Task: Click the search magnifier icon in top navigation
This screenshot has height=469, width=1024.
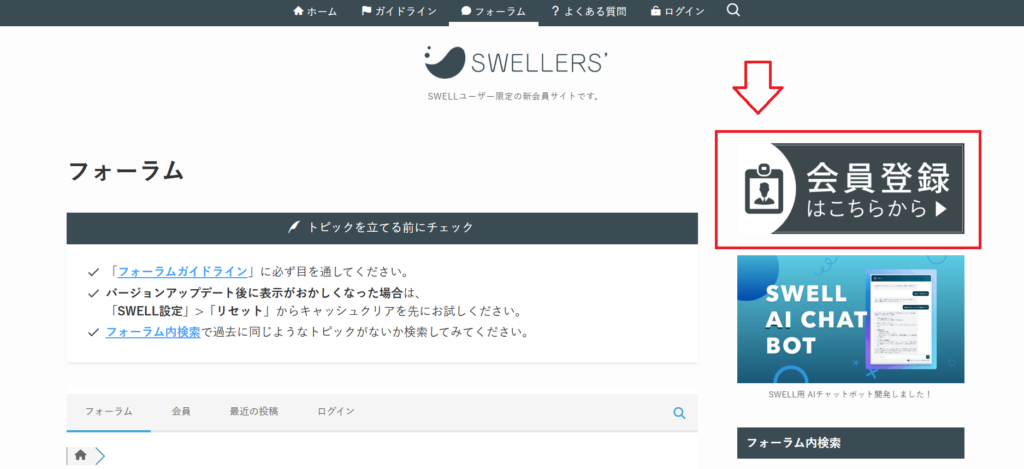Action: point(733,10)
